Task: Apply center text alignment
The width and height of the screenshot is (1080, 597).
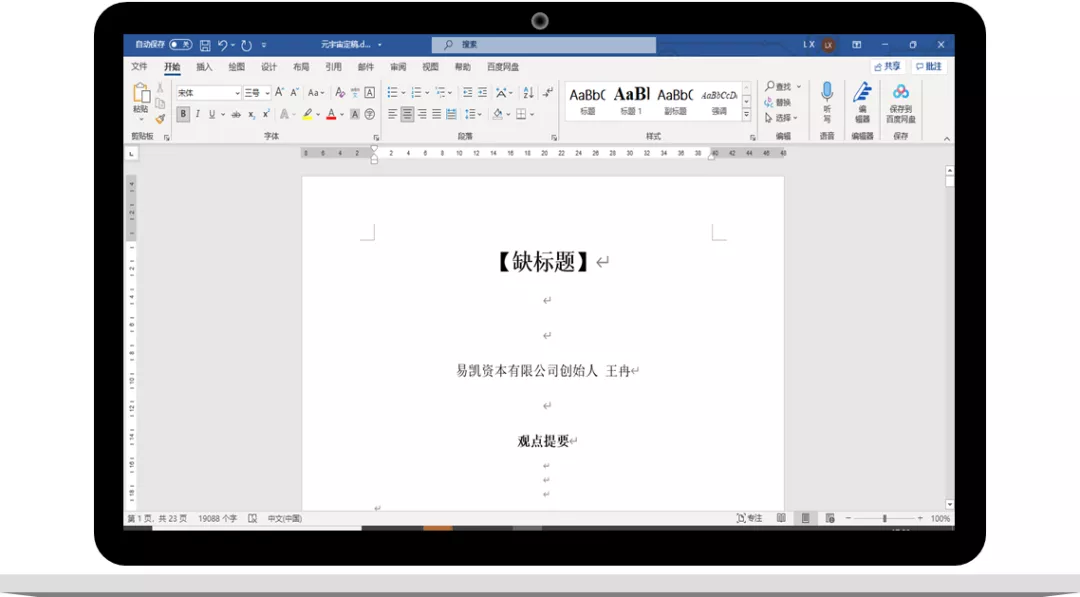Action: [407, 114]
